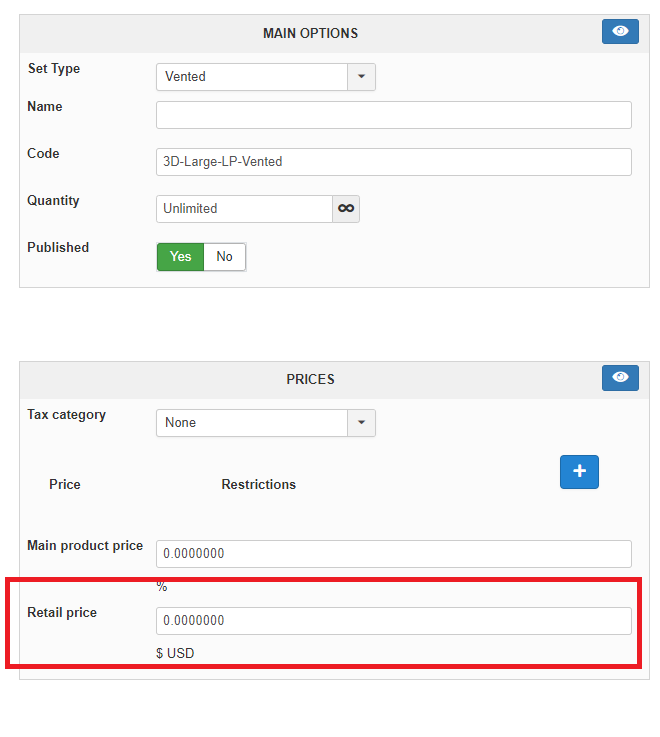Click the Restrictions column heading

tap(258, 484)
